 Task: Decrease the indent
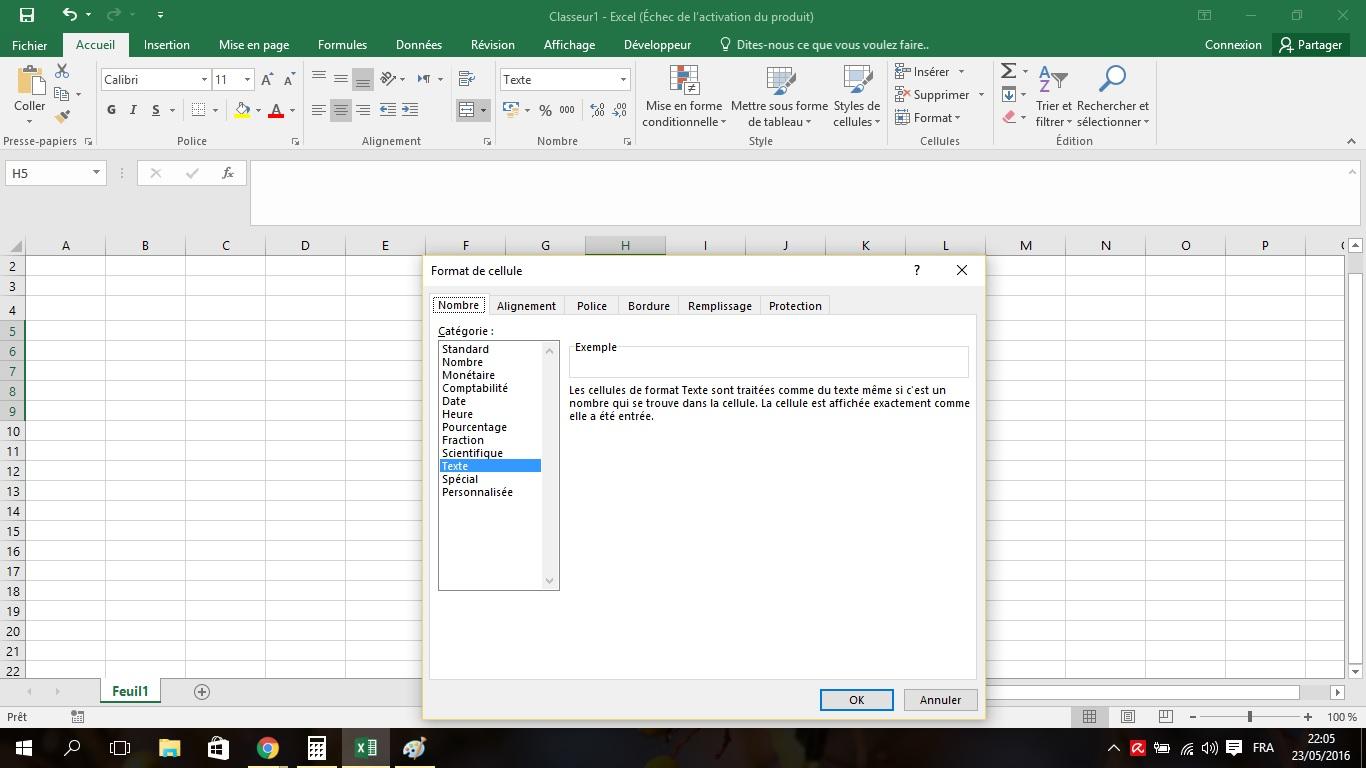pyautogui.click(x=388, y=110)
